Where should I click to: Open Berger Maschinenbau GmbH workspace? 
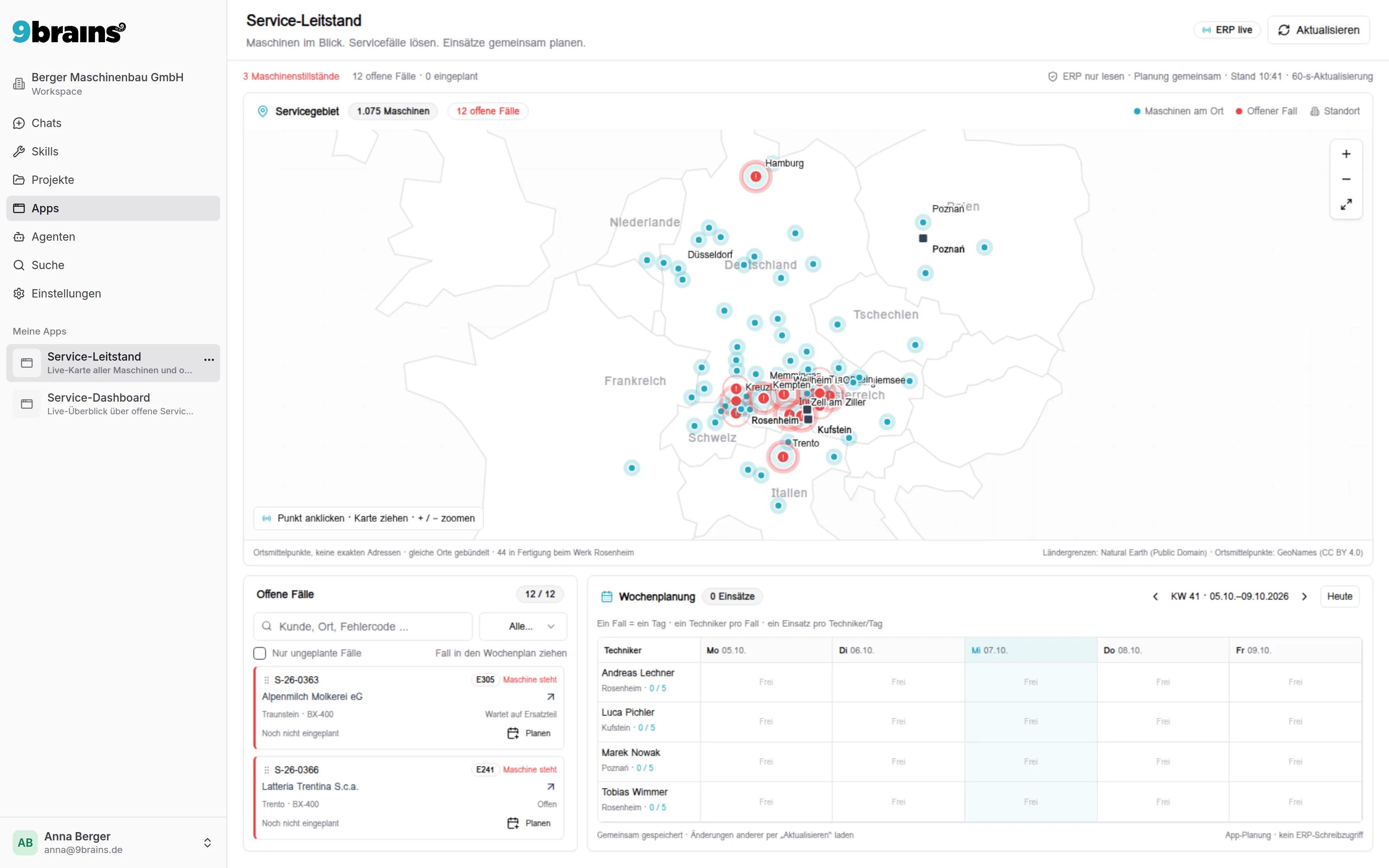pos(113,84)
